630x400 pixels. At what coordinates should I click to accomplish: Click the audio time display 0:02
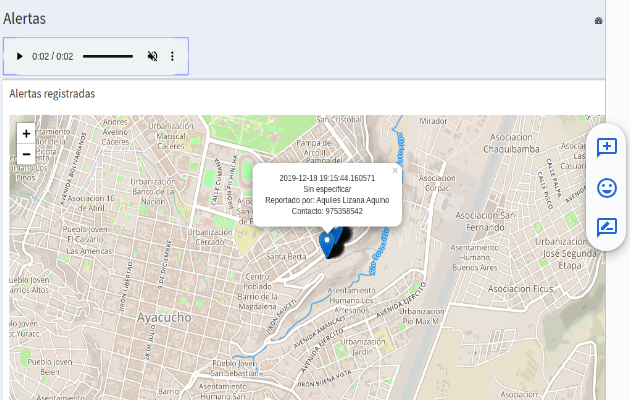coord(52,57)
